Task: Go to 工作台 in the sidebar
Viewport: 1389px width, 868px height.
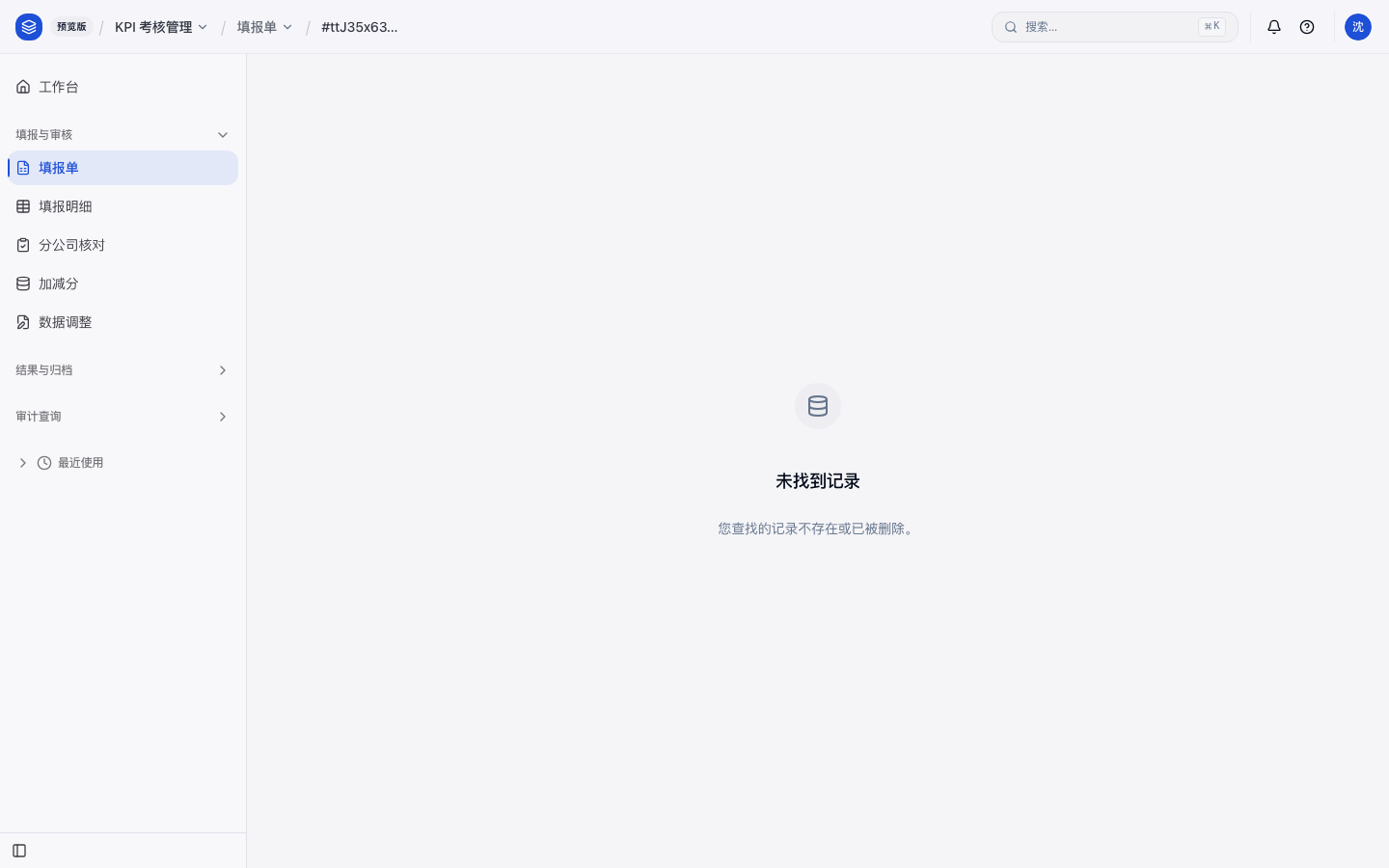Action: click(x=123, y=87)
